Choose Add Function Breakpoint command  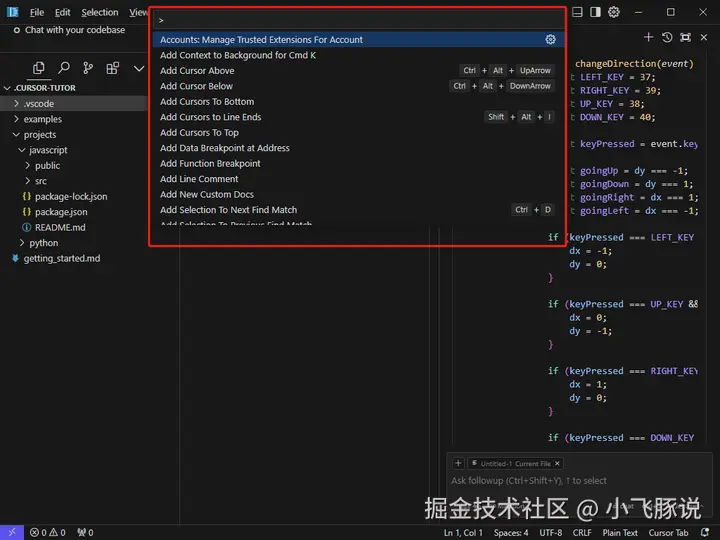(358, 163)
